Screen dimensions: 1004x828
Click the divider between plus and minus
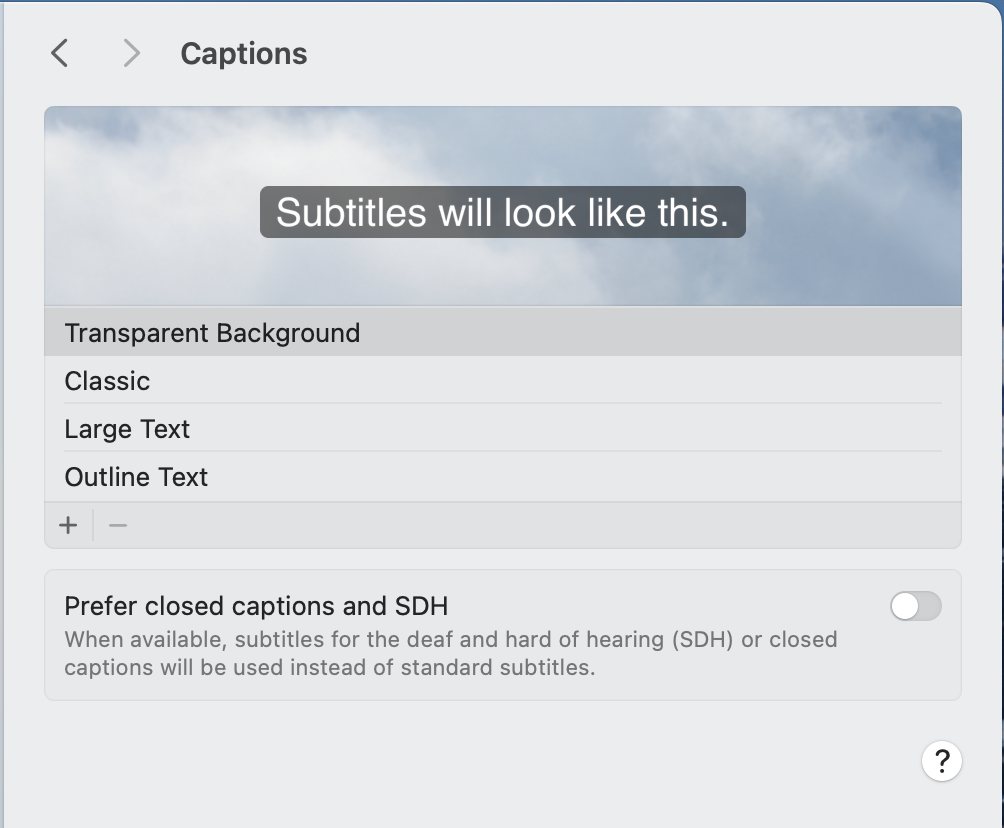pos(93,525)
